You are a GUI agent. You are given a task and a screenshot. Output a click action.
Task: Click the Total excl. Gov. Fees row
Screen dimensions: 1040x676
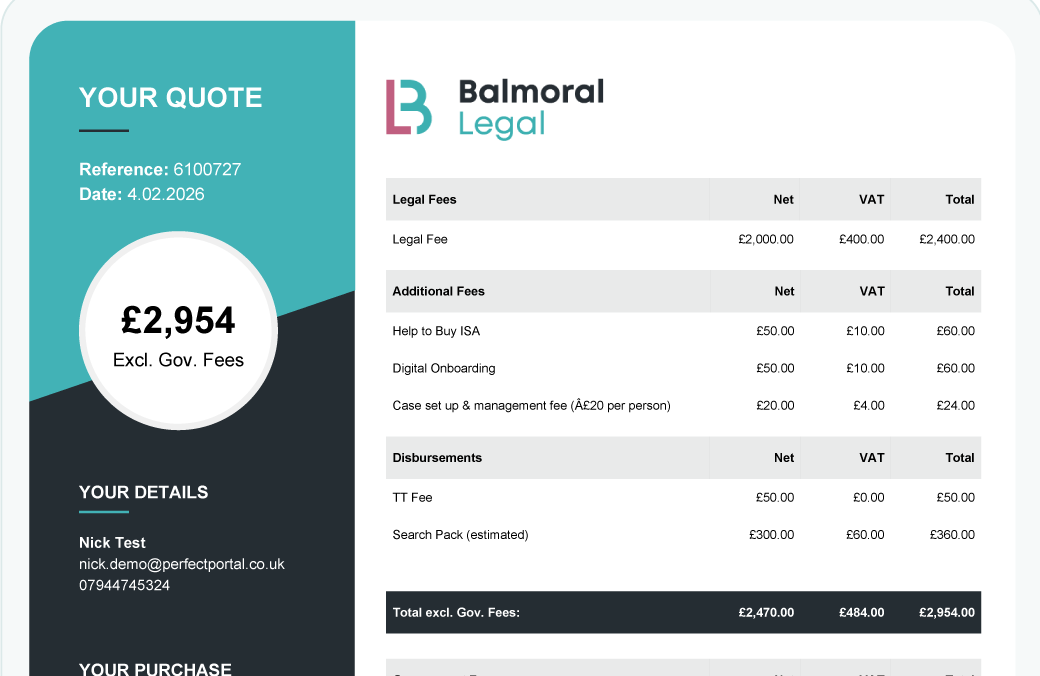point(456,613)
